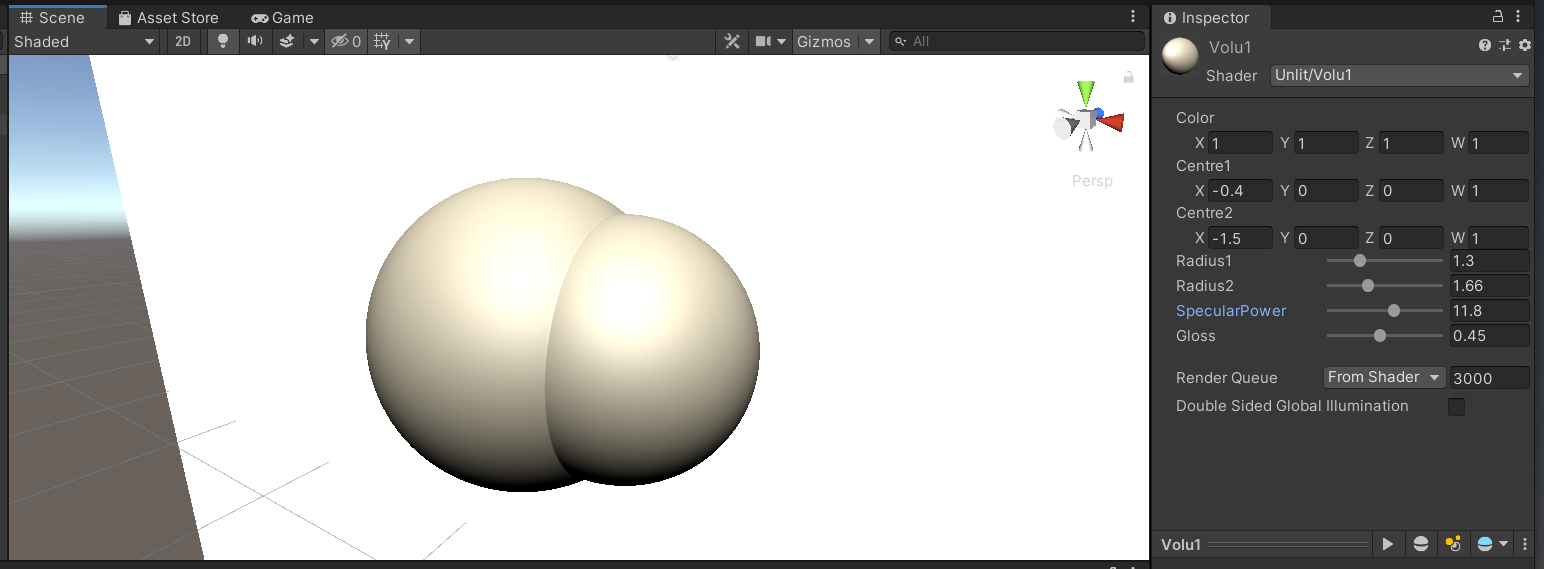Viewport: 1544px width, 569px height.
Task: Open the preview panel three-dot menu
Action: coord(1524,544)
